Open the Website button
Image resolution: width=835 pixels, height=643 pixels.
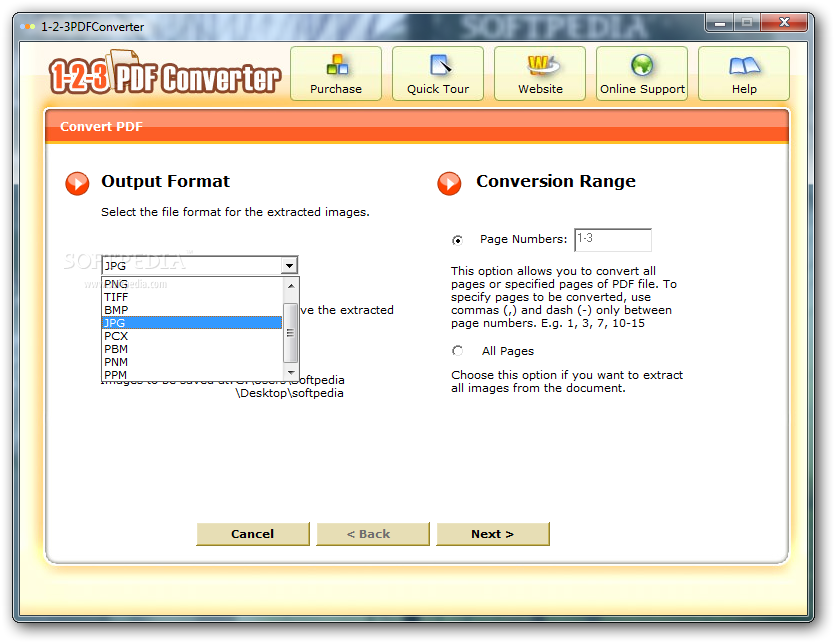[x=540, y=74]
